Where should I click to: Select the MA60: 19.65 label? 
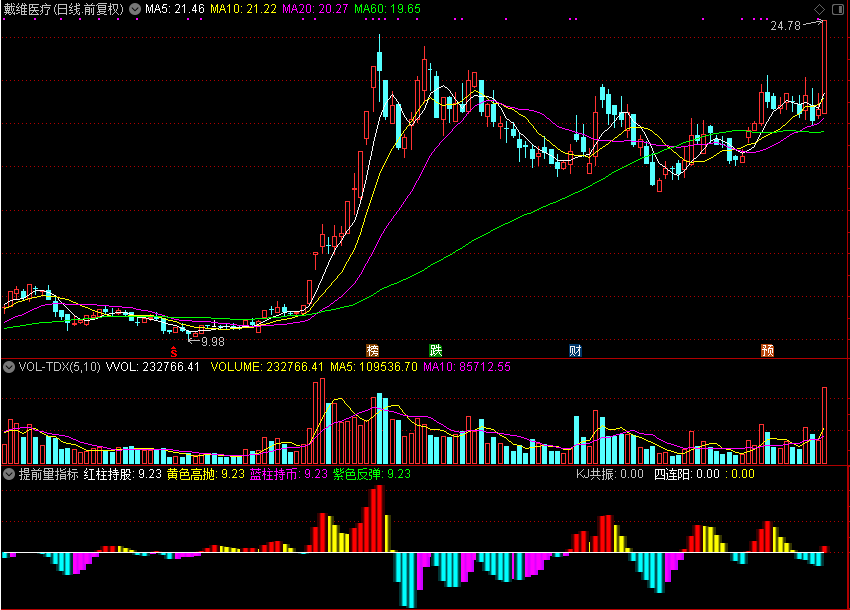click(x=388, y=9)
